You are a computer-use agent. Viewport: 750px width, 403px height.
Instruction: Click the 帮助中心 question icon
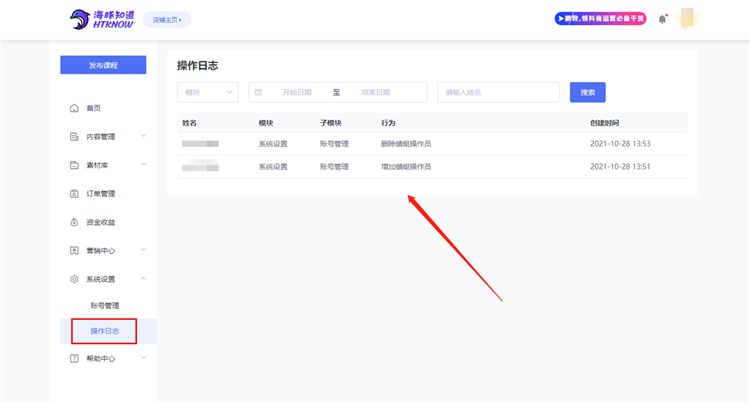(x=74, y=358)
